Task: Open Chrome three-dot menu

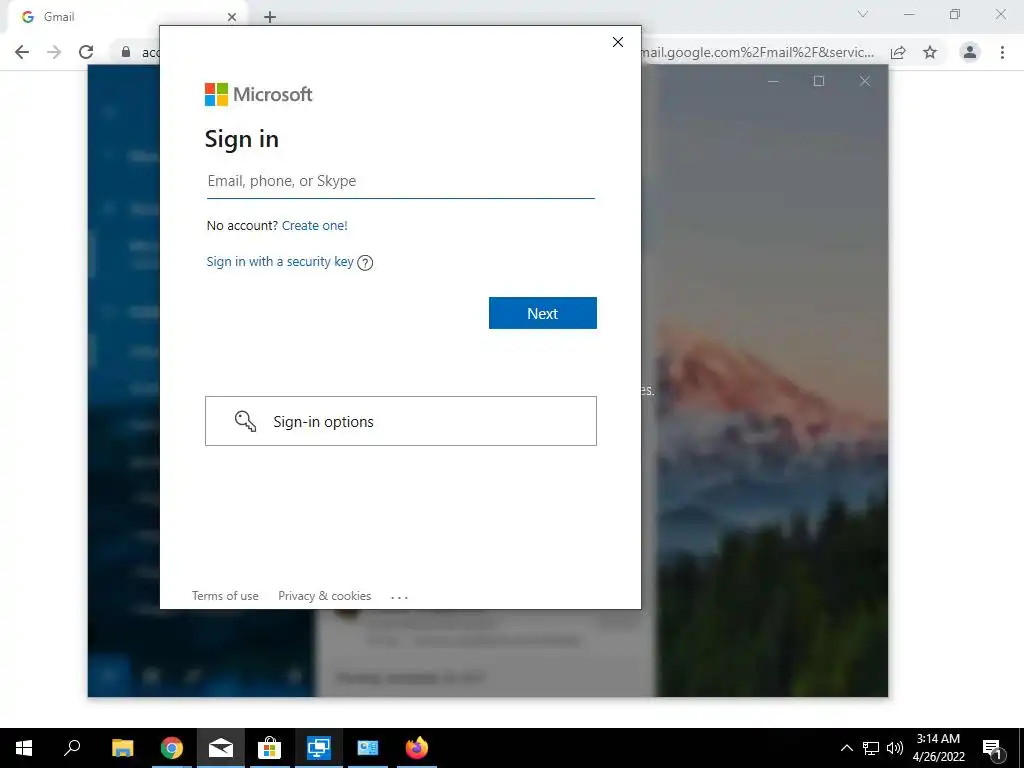Action: 1002,52
